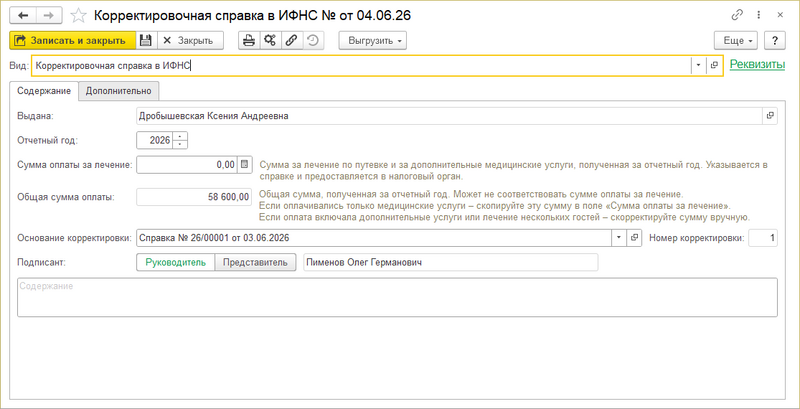Open attached files with chain-link toolbar icon
The height and width of the screenshot is (409, 800).
[x=290, y=40]
